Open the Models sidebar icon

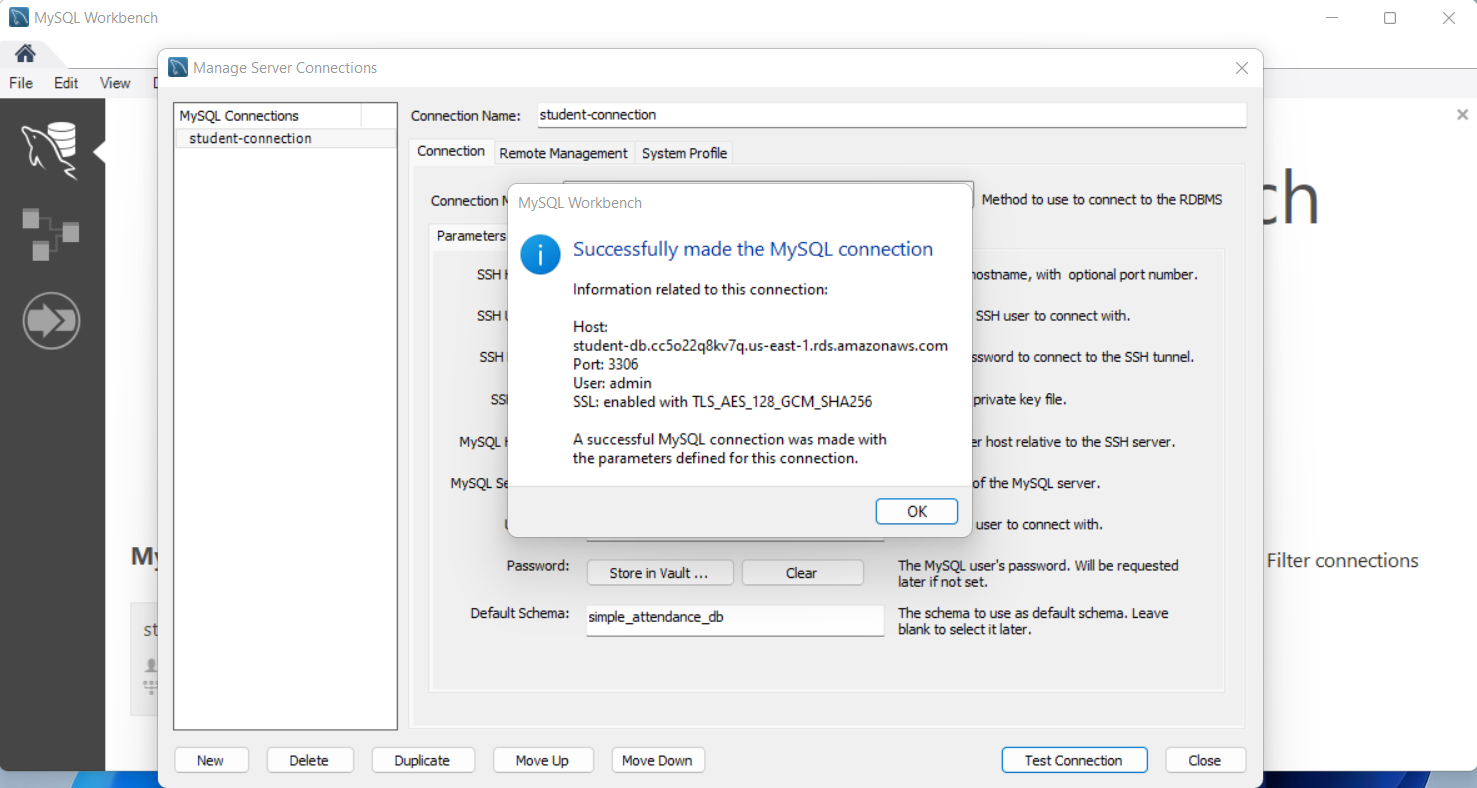(x=50, y=234)
